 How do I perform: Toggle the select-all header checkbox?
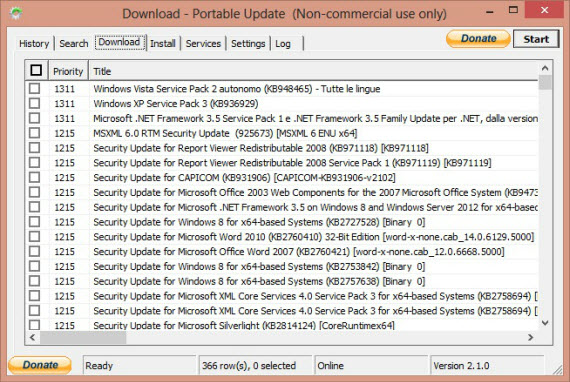(36, 70)
